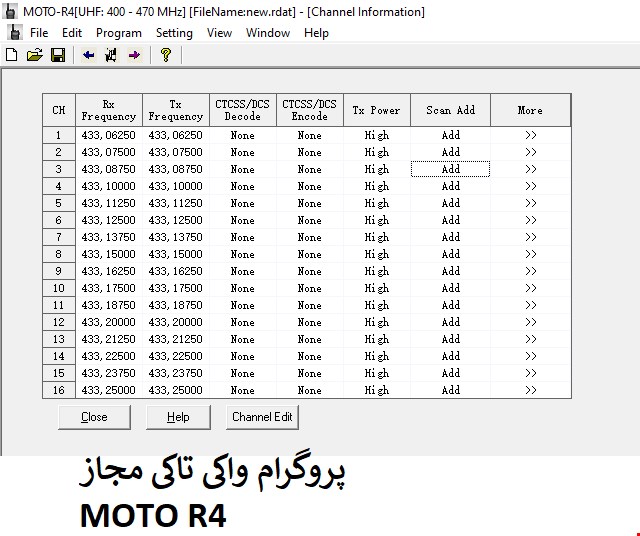Toggle Scan Add for channel 13

451,339
